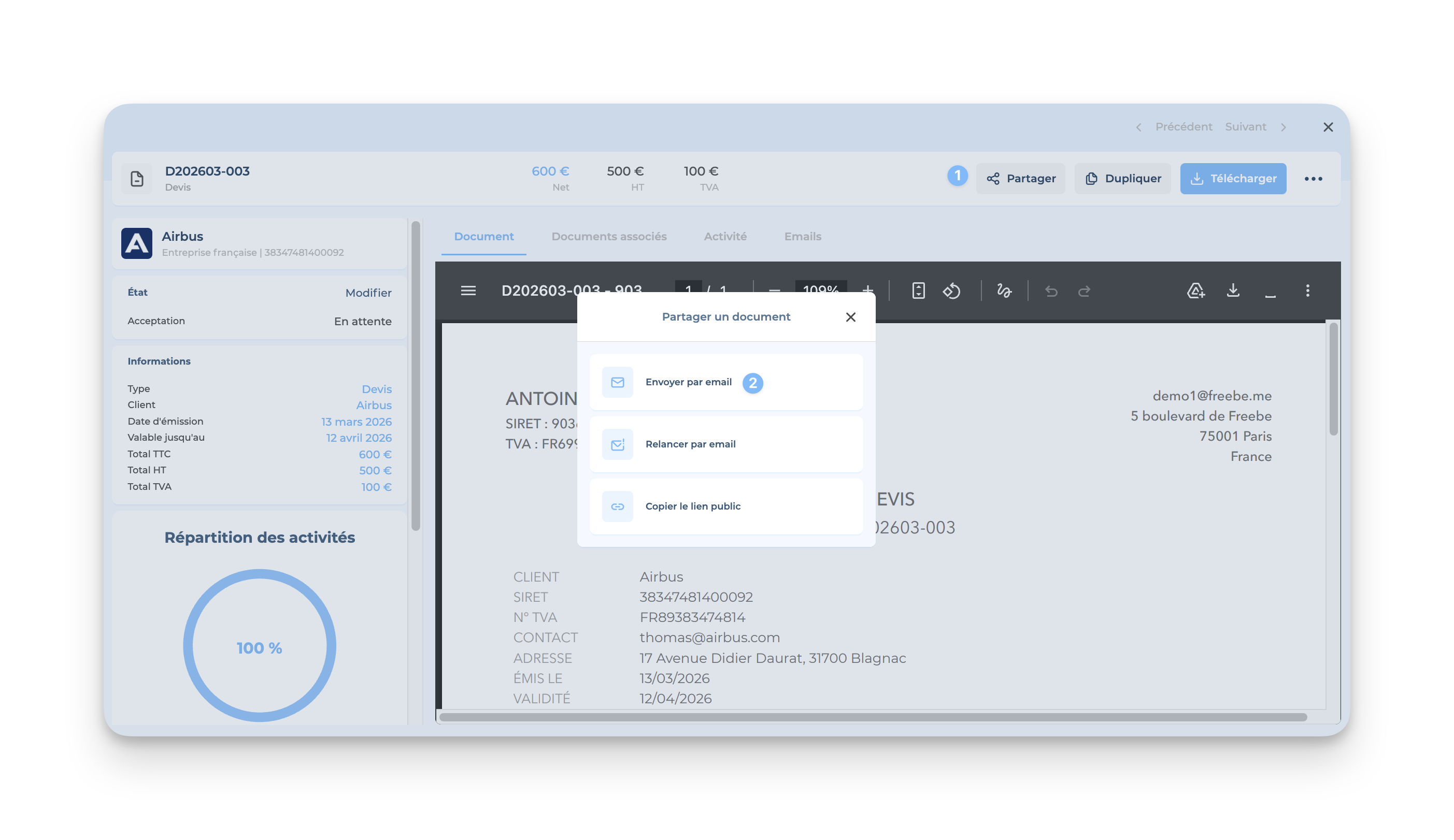Image resolution: width=1454 pixels, height=840 pixels.
Task: Click the undo arrow in PDF toolbar
Action: pyautogui.click(x=1051, y=291)
